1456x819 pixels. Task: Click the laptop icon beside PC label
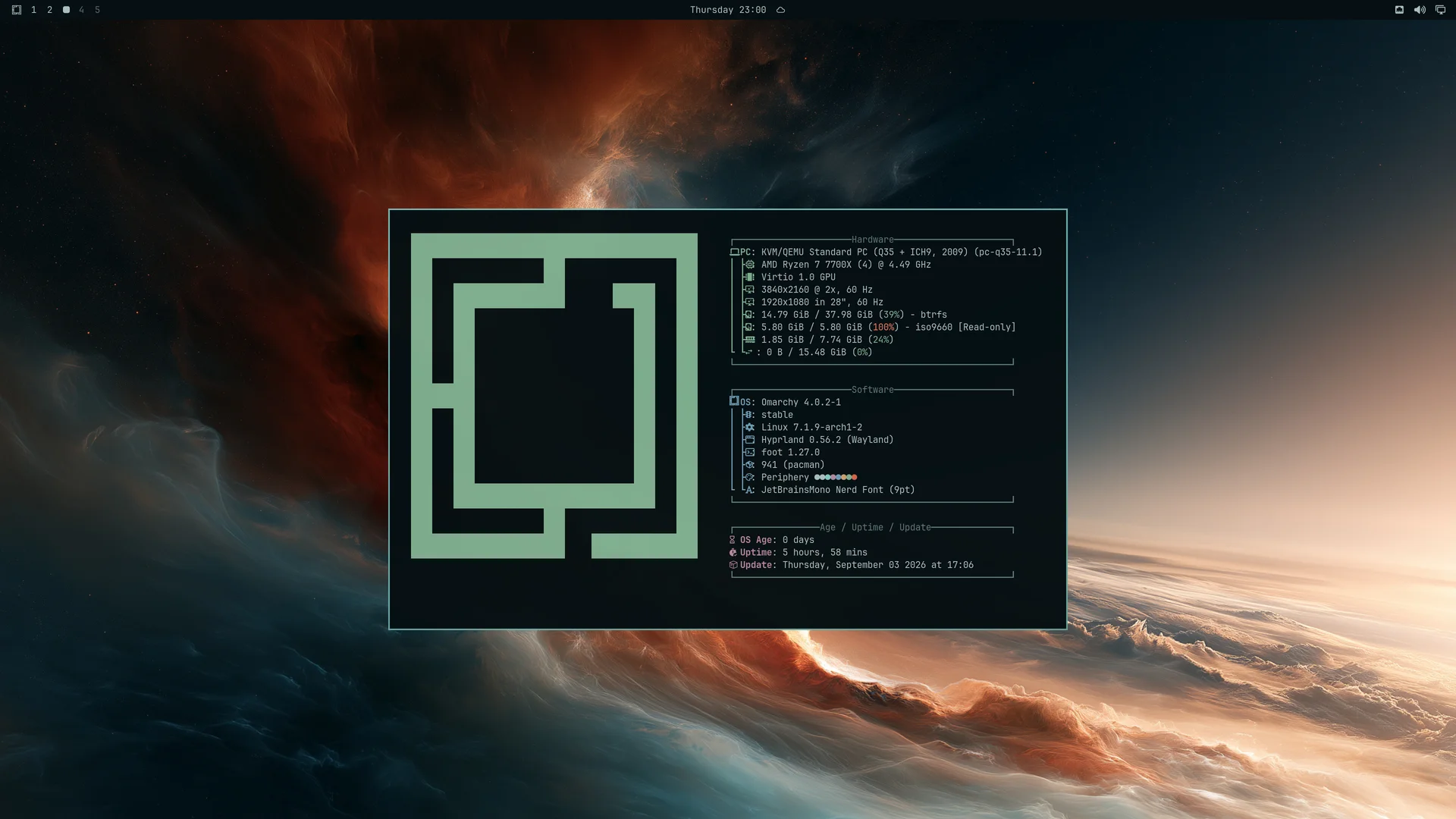(734, 252)
